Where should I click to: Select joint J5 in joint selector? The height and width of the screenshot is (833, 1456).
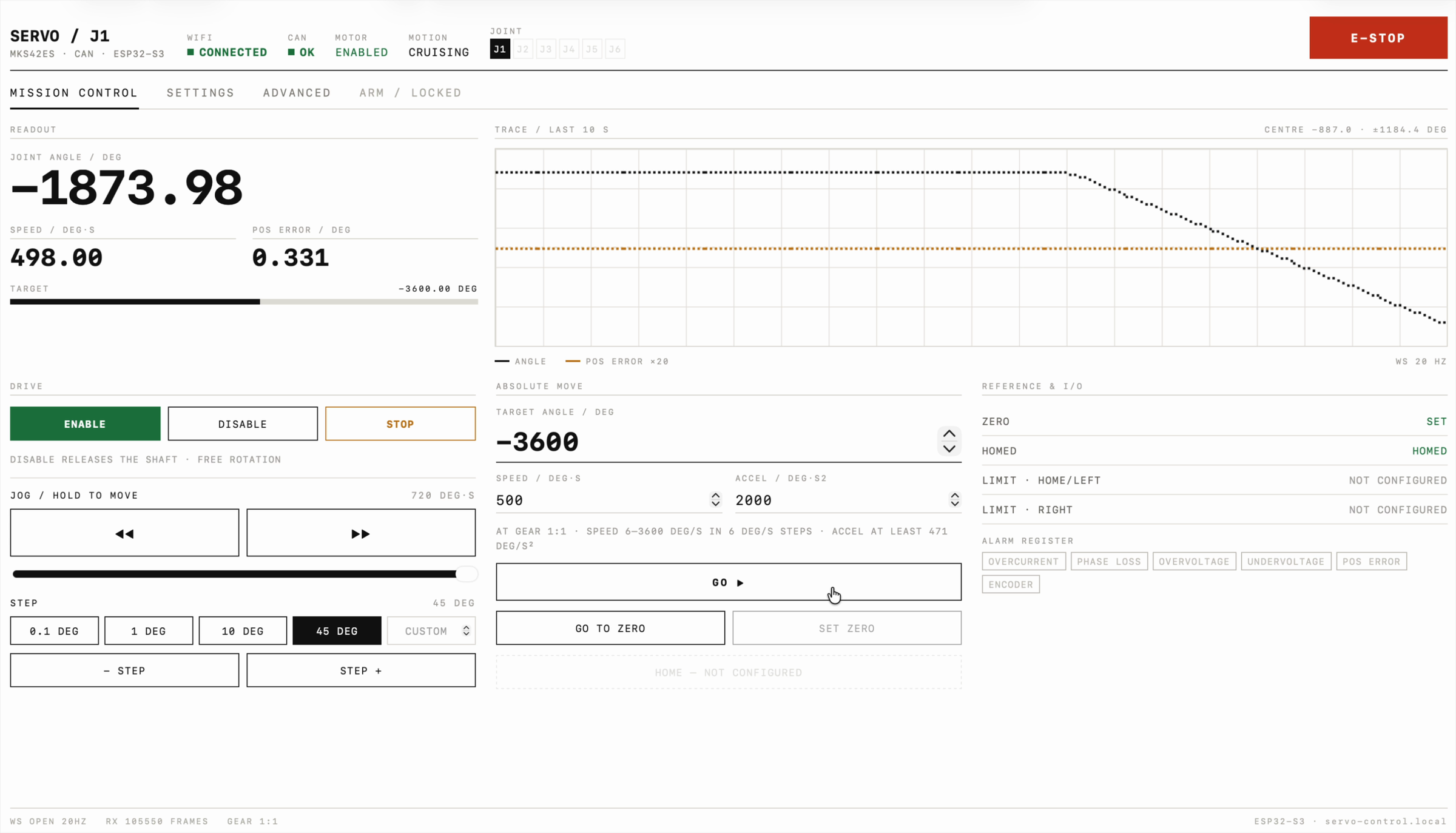click(592, 49)
